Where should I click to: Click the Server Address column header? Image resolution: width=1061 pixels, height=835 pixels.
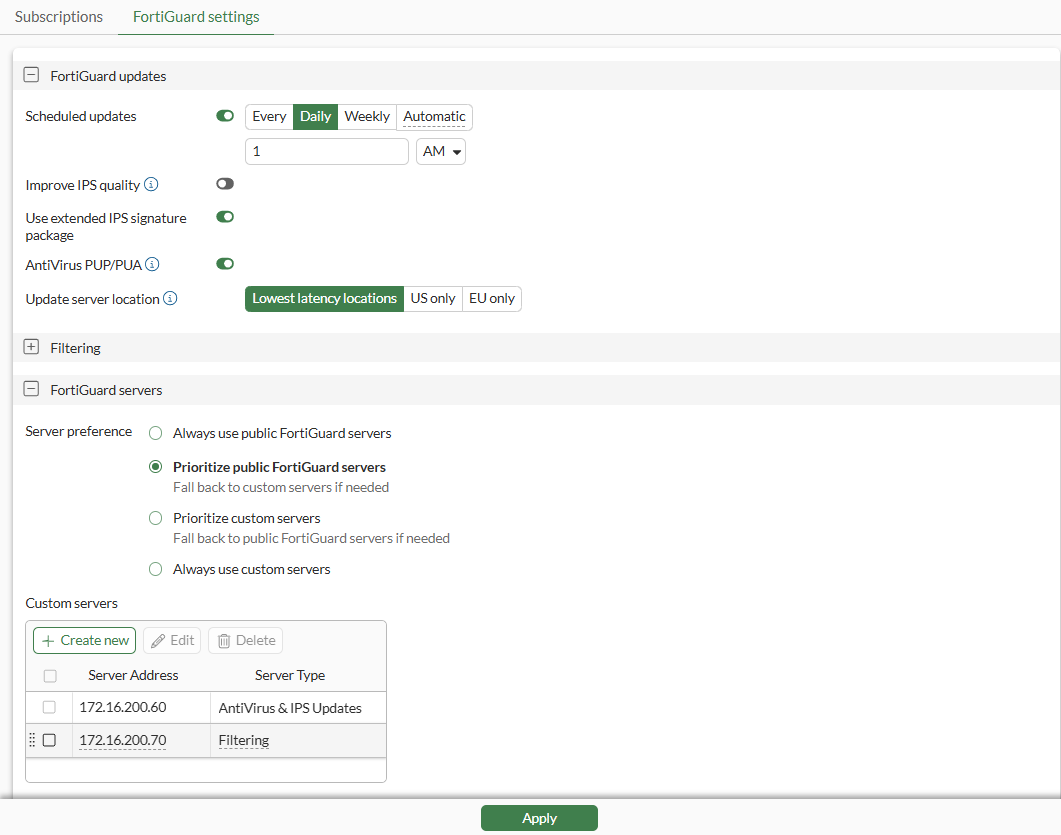point(133,675)
